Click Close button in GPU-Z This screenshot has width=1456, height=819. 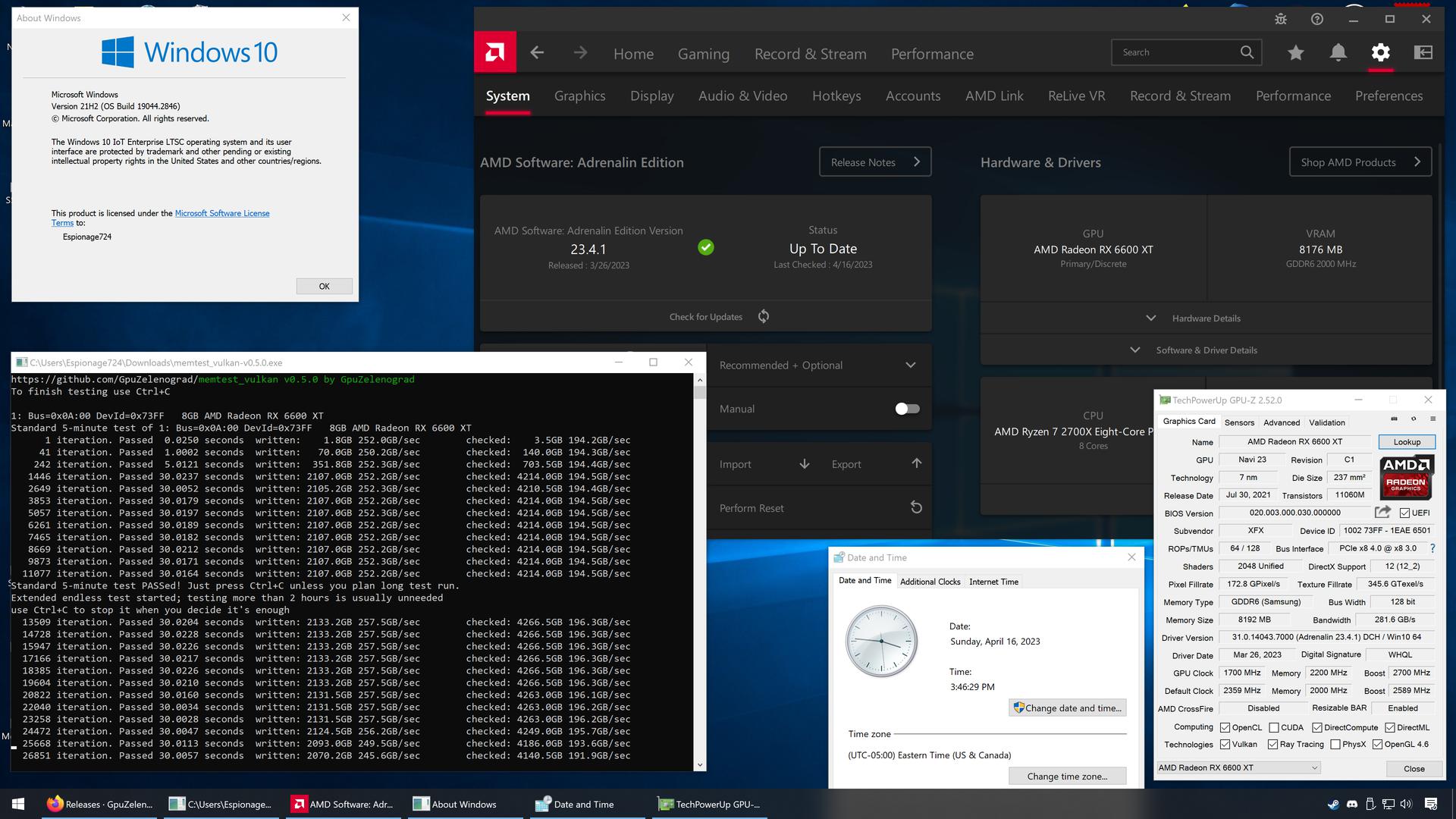(1414, 768)
